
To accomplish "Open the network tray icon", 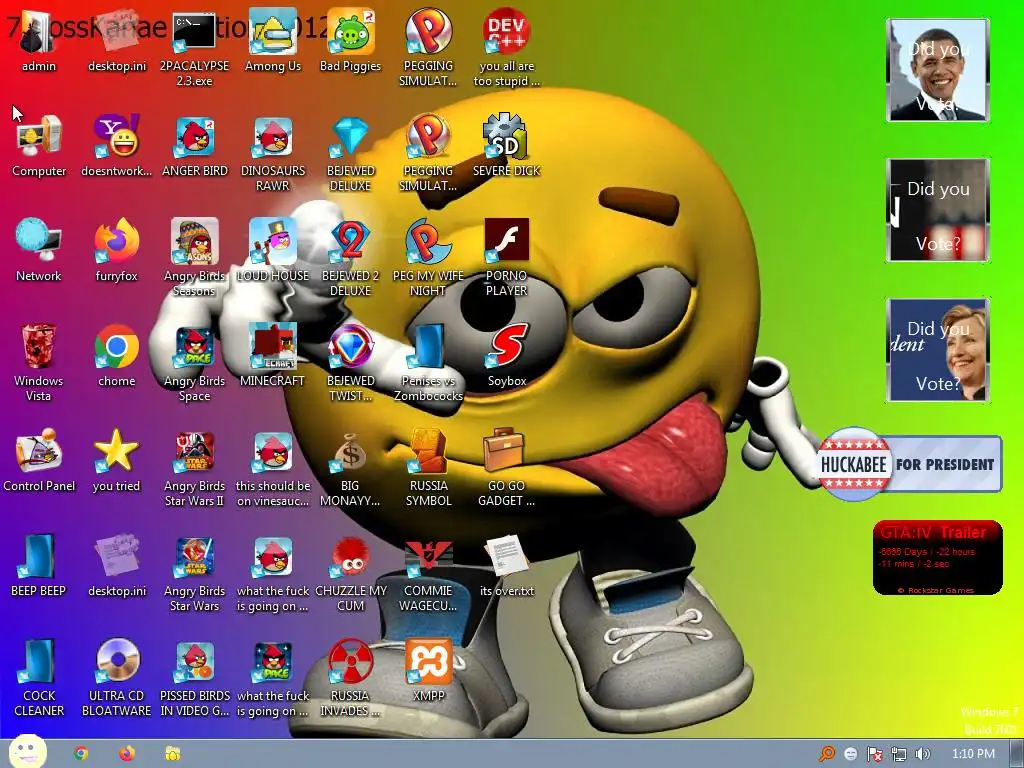I will pyautogui.click(x=899, y=754).
